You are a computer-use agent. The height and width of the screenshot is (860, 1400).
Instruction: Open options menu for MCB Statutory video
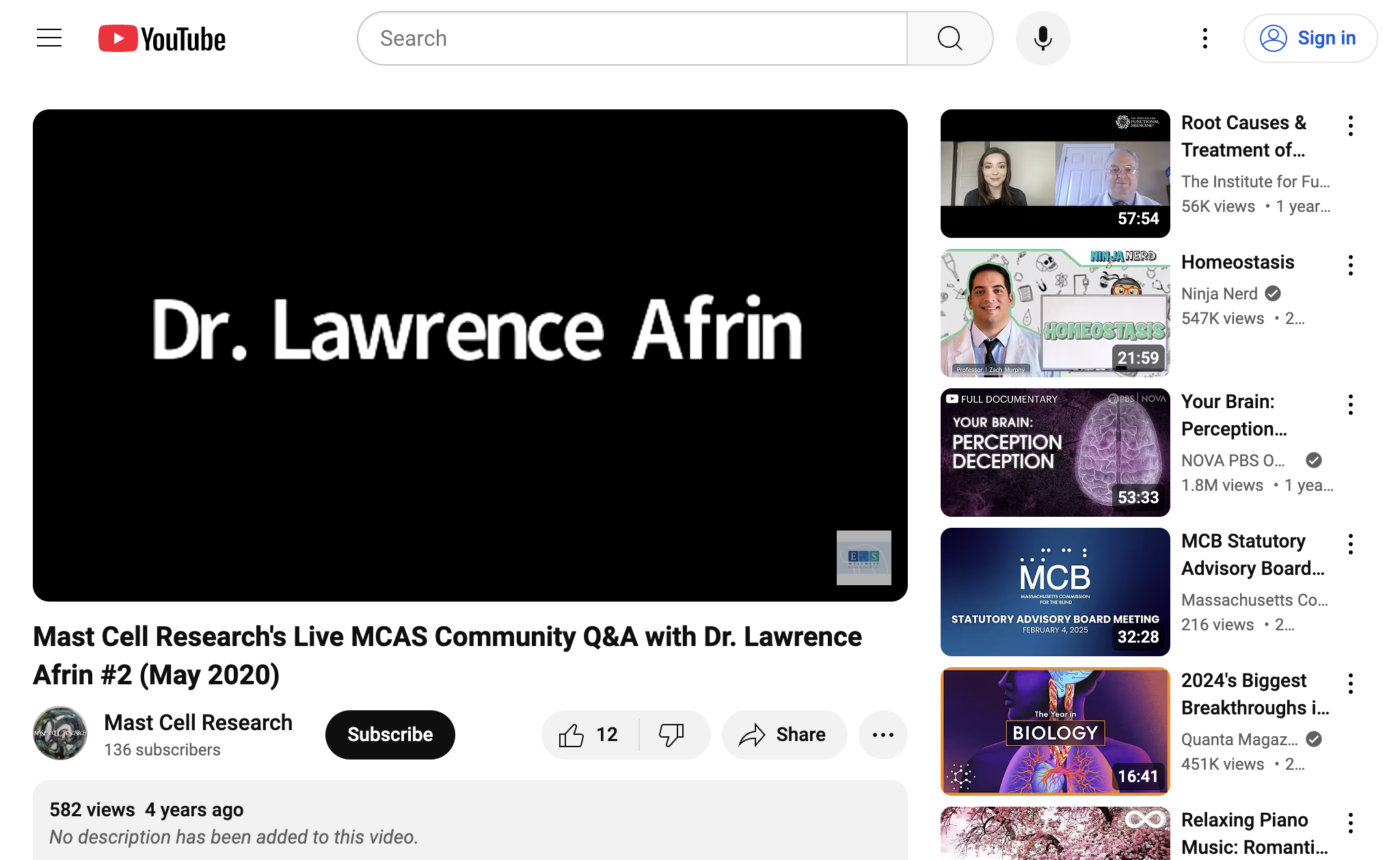(x=1351, y=544)
